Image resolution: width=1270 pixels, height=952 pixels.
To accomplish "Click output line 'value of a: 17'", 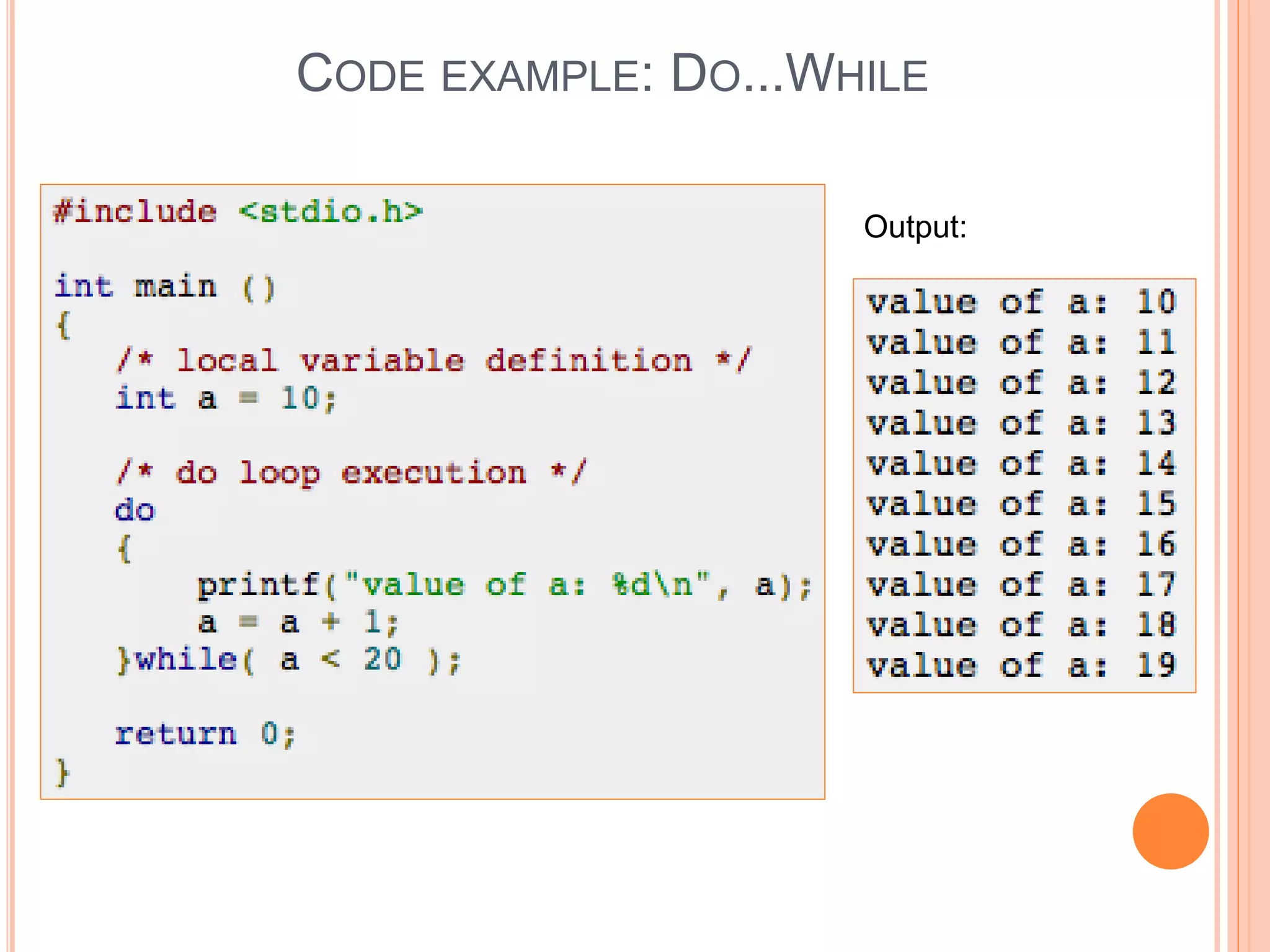I will (1021, 585).
